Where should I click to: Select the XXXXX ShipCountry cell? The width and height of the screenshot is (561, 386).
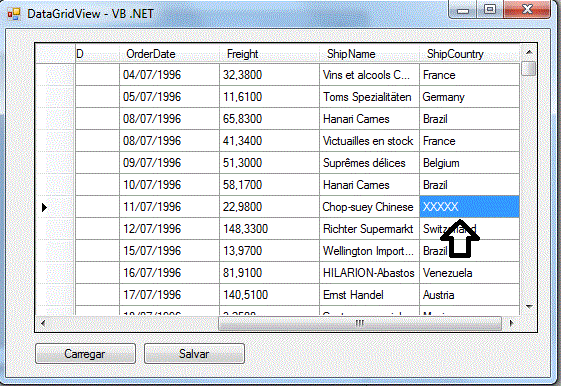pyautogui.click(x=469, y=207)
